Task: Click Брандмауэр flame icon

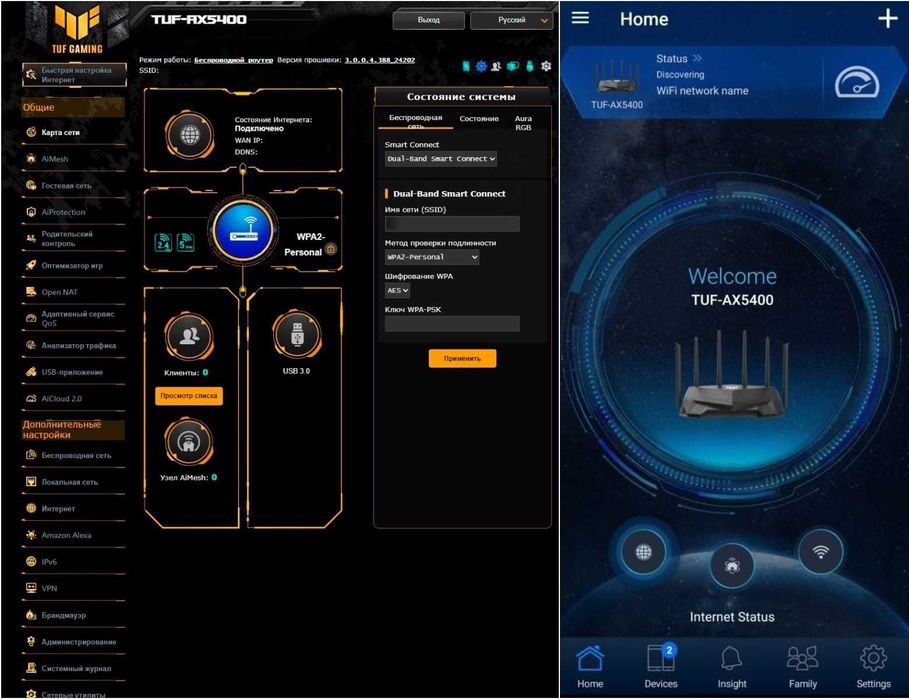Action: click(x=31, y=614)
